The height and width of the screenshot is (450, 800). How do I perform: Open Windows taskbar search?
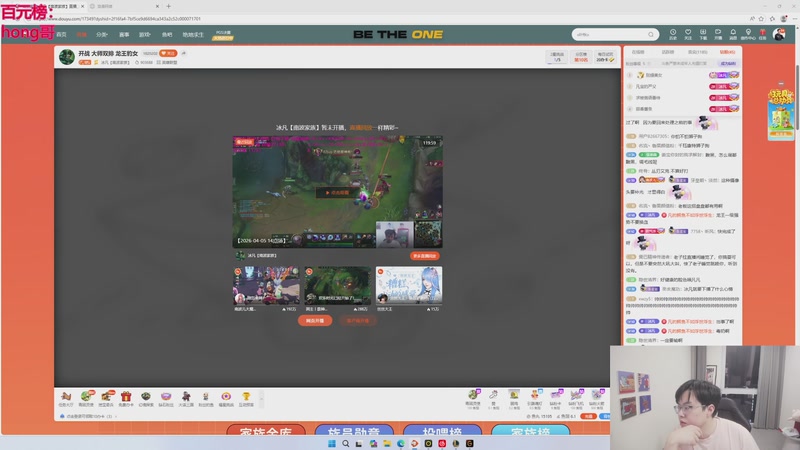(345, 443)
